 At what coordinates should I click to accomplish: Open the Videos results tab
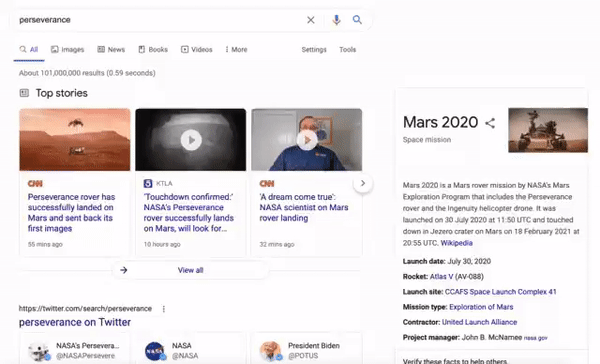197,49
